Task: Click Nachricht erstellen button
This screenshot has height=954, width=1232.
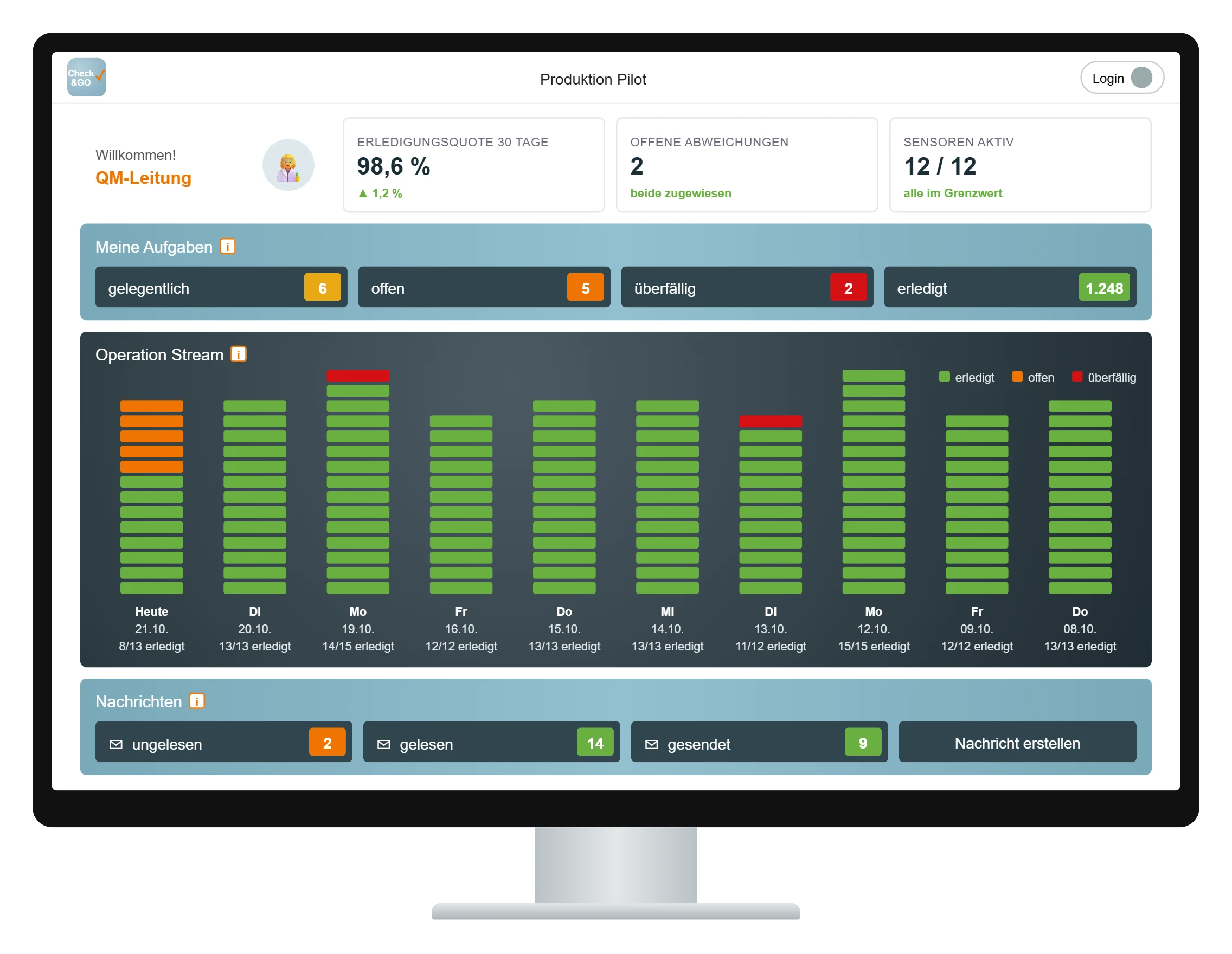Action: (1018, 743)
